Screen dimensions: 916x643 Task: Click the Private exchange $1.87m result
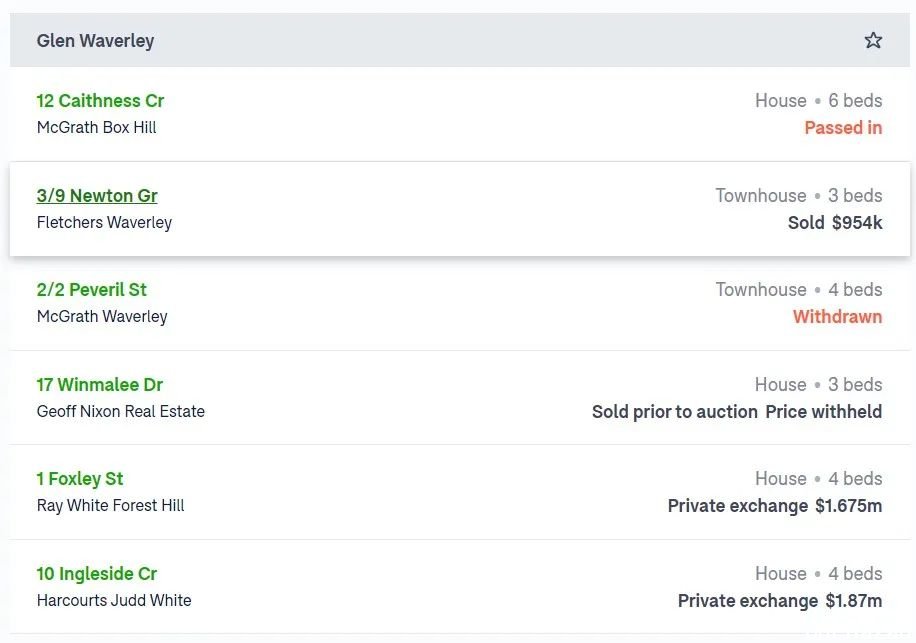[780, 600]
